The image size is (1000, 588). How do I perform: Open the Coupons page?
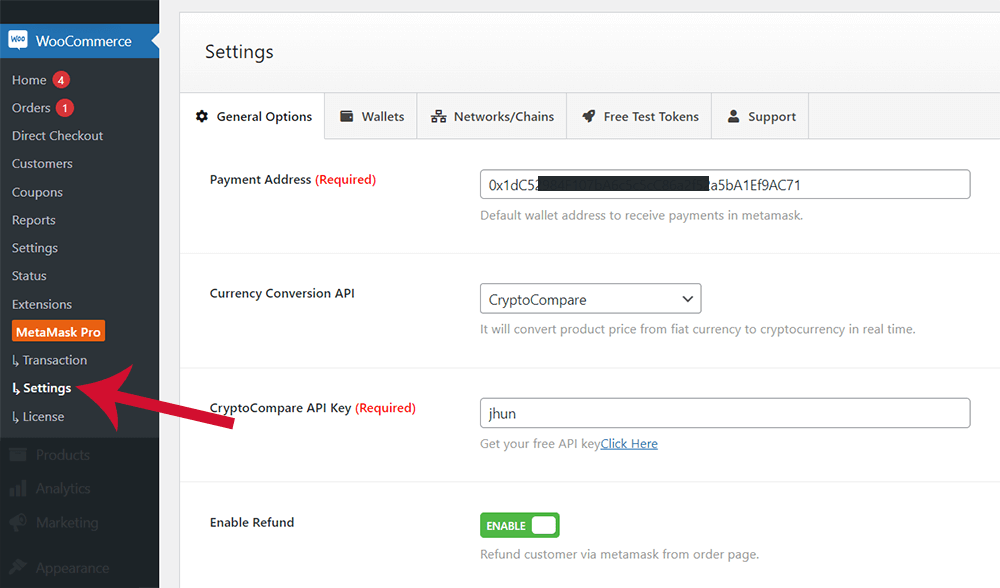tap(37, 192)
